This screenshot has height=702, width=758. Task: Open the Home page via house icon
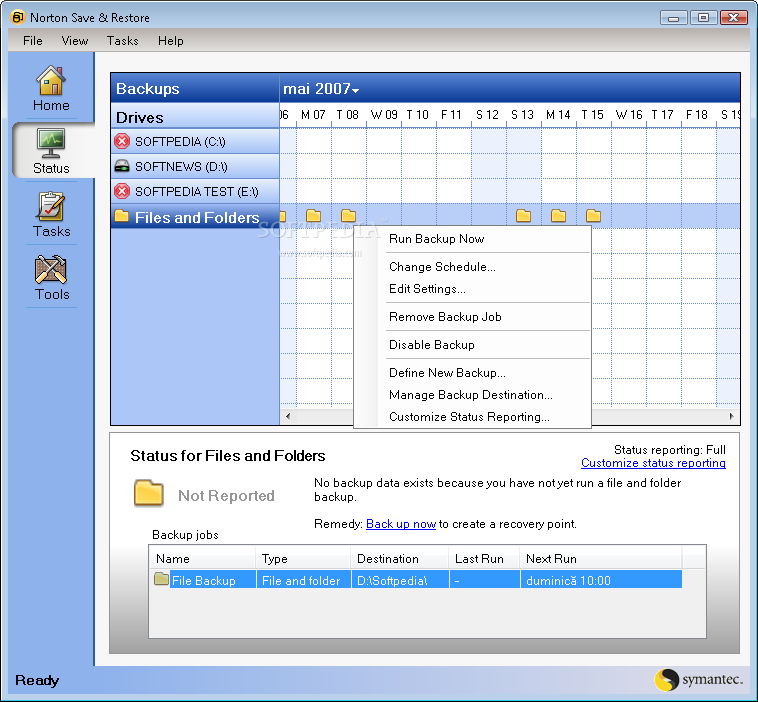(x=51, y=81)
